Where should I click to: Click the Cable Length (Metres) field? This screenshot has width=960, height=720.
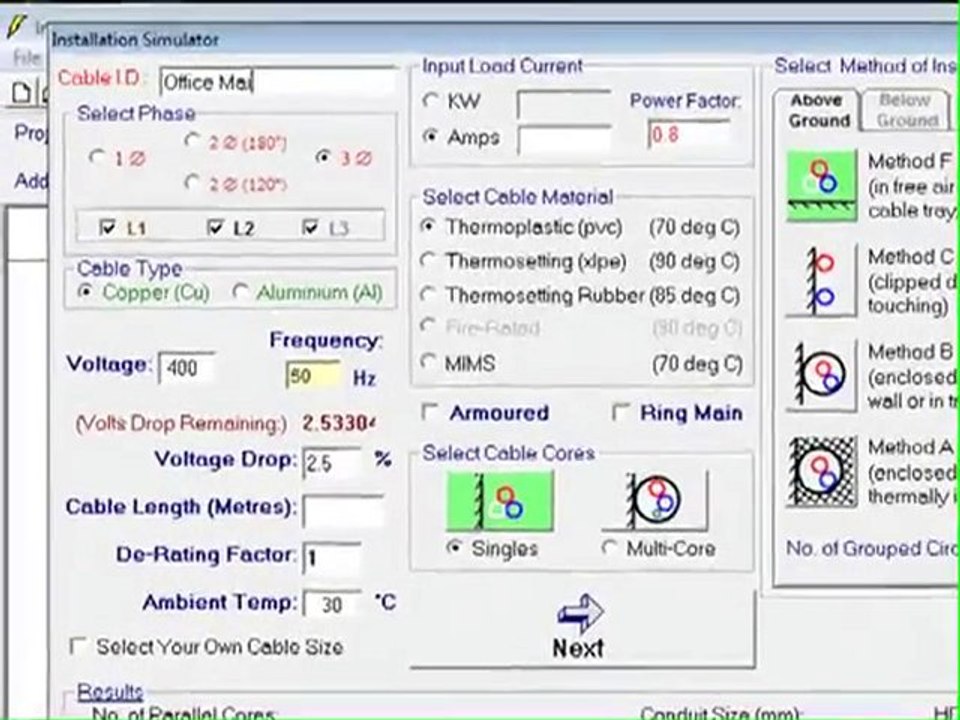coord(343,511)
